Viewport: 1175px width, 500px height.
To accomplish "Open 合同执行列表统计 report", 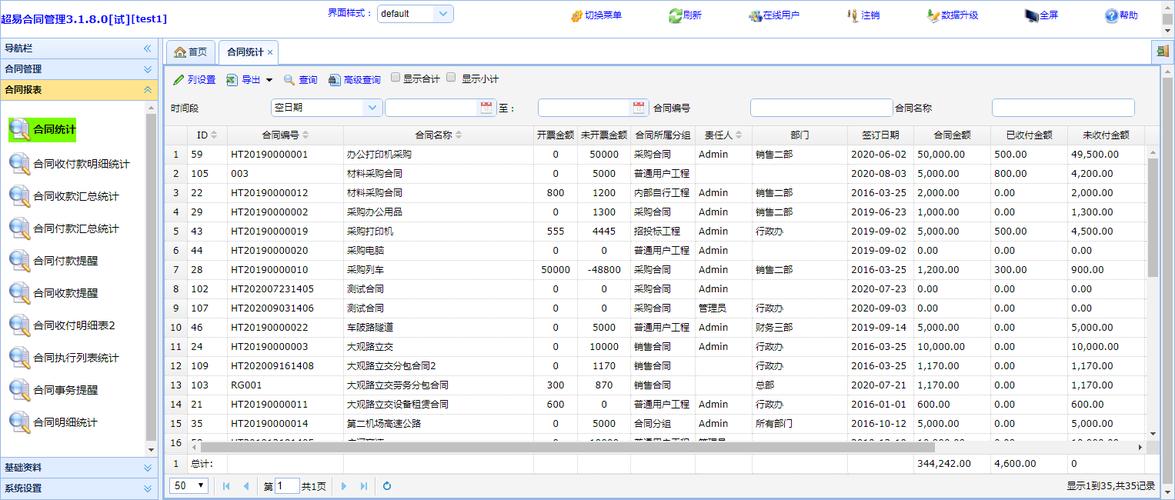I will [64, 358].
